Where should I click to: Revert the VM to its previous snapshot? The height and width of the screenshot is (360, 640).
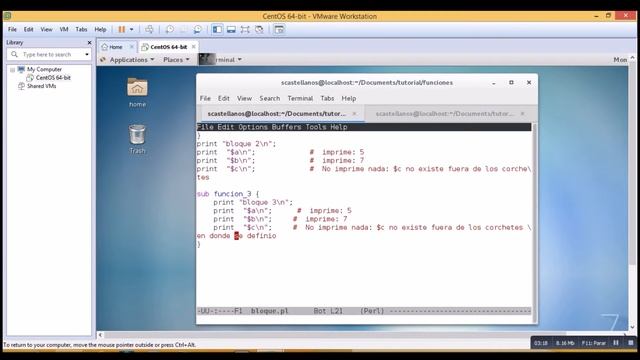[x=184, y=29]
